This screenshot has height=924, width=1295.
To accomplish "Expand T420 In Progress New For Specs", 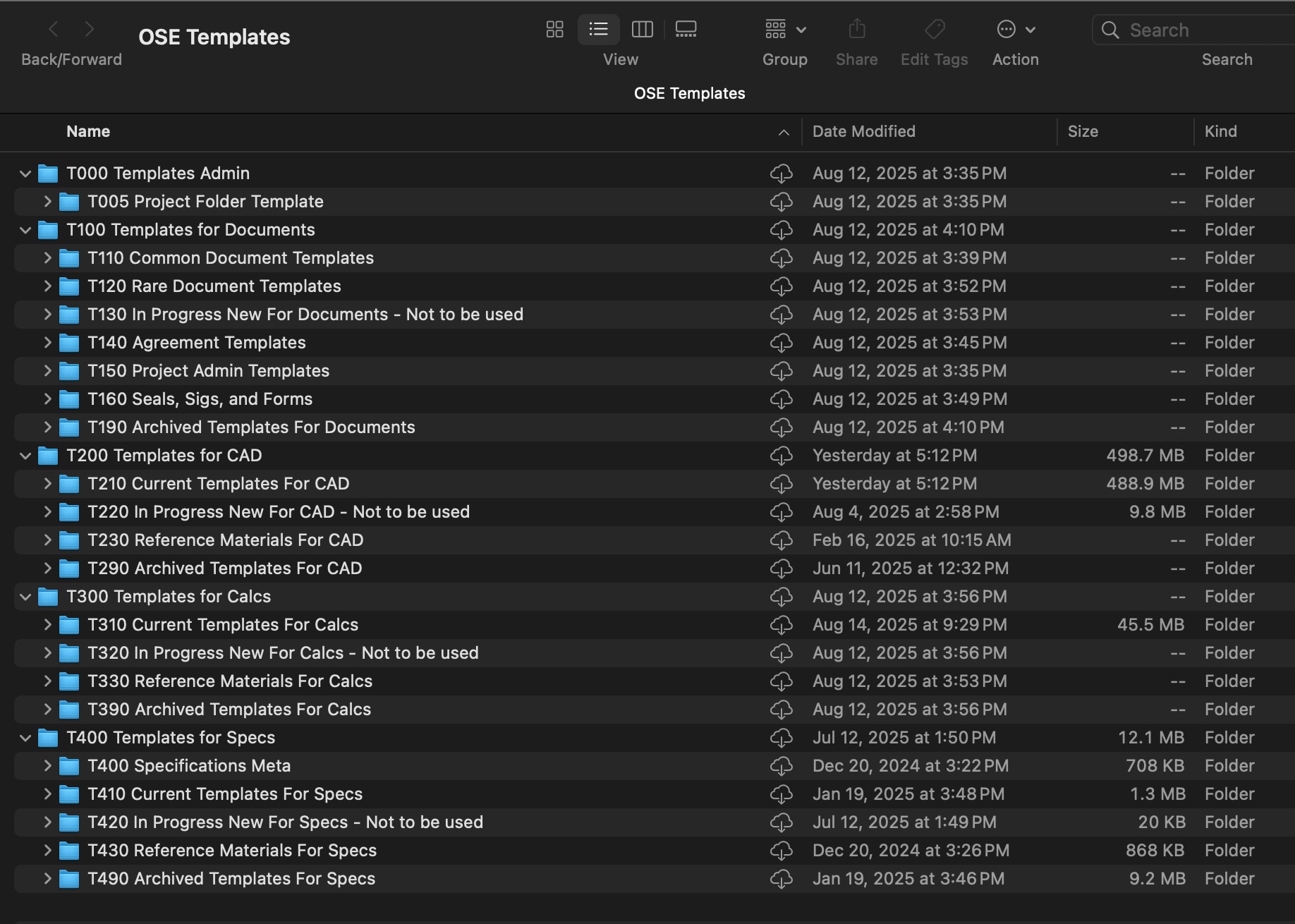I will (47, 822).
